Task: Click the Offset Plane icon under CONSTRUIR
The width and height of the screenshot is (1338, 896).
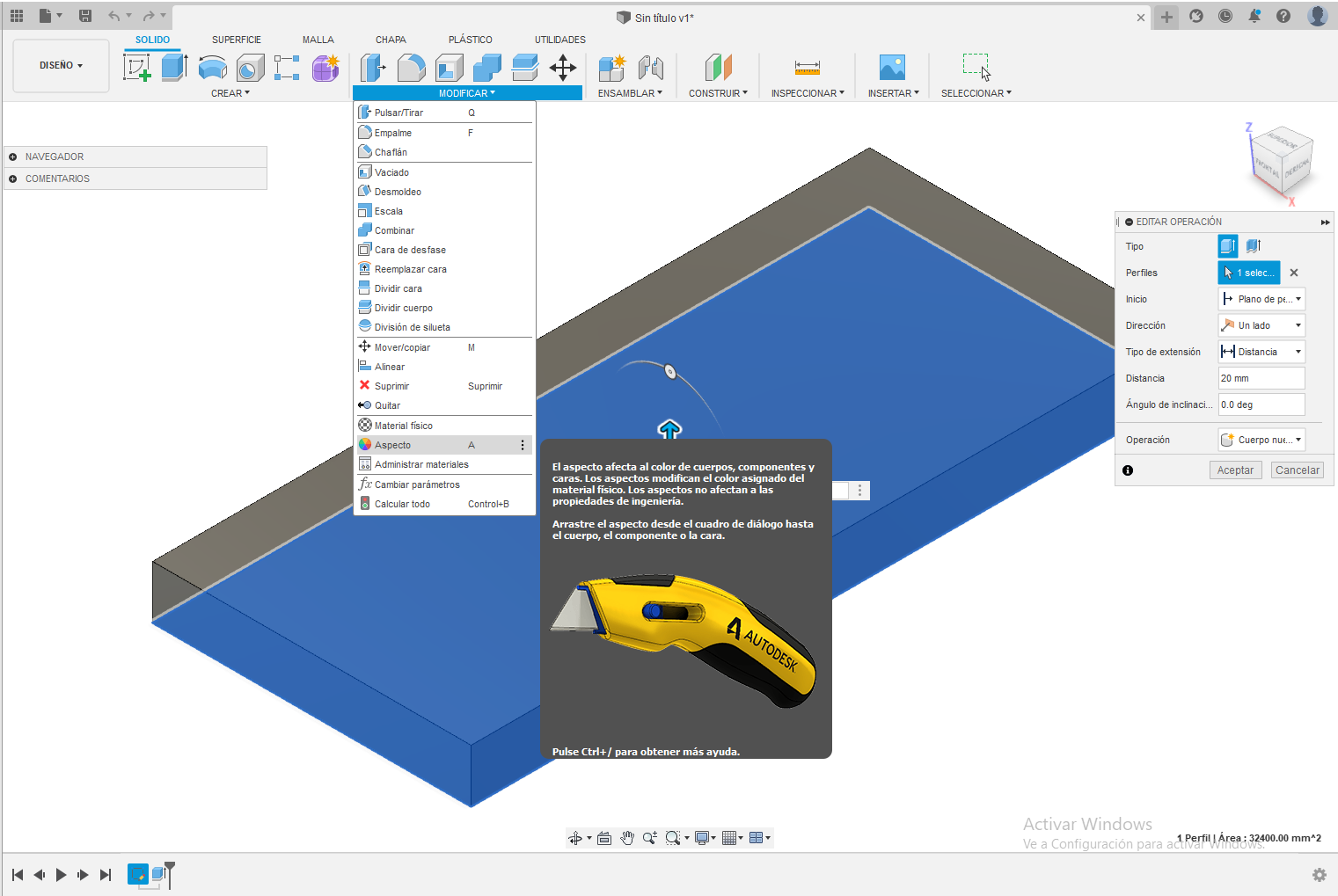Action: [x=718, y=68]
